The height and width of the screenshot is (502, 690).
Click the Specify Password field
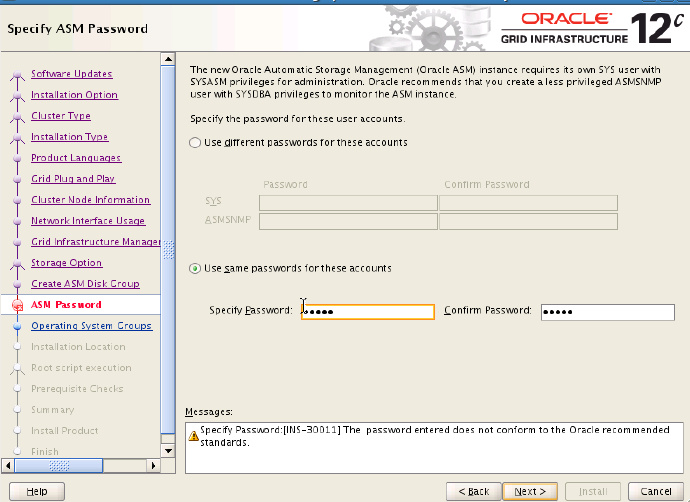368,312
